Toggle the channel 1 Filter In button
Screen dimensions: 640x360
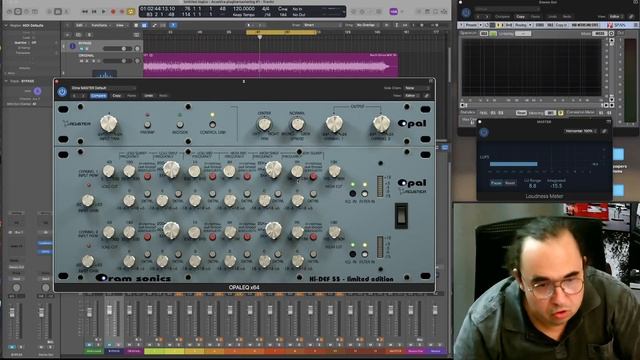(x=364, y=193)
